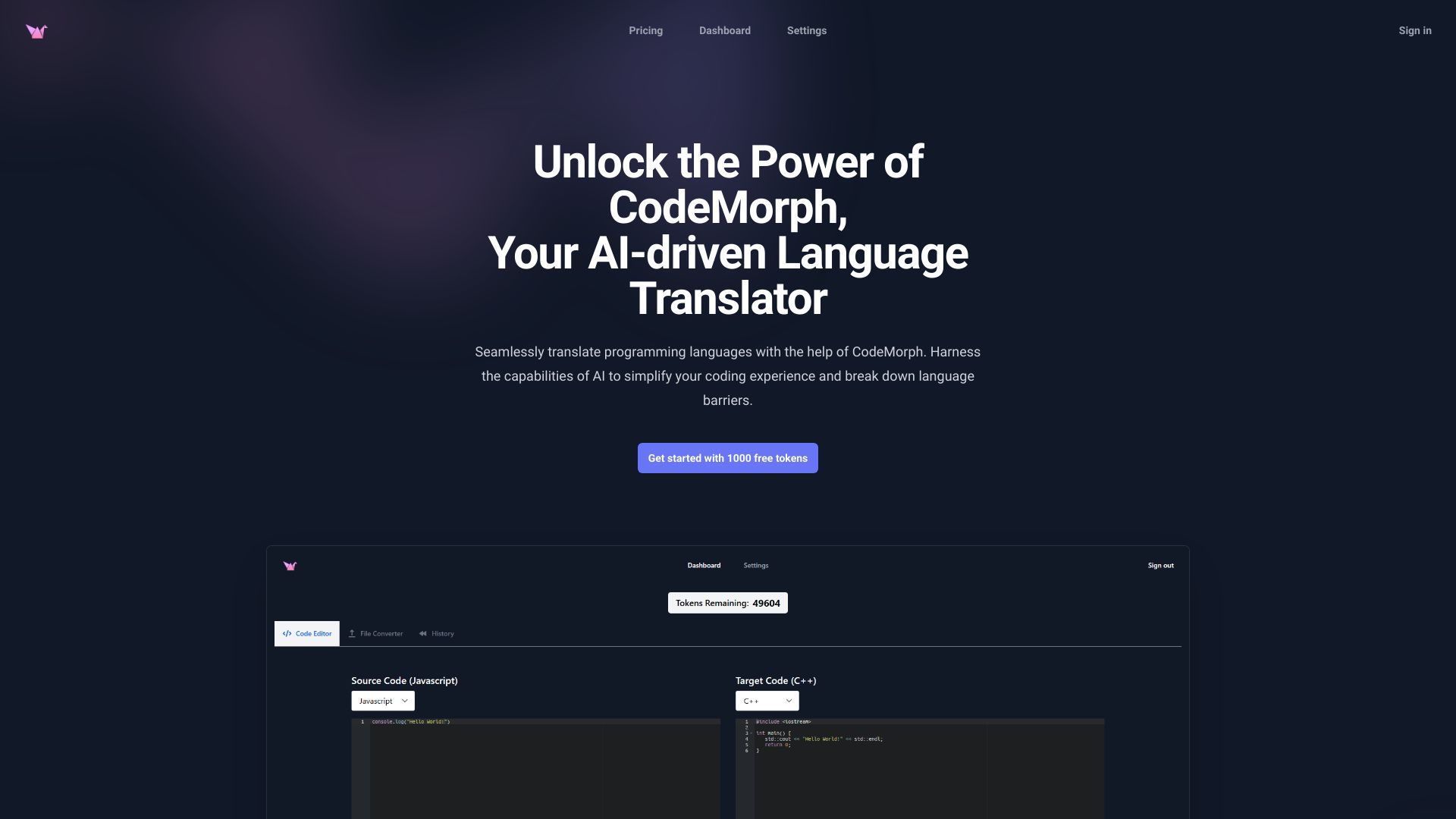Click the Pricing navigation link
This screenshot has width=1456, height=819.
(645, 31)
